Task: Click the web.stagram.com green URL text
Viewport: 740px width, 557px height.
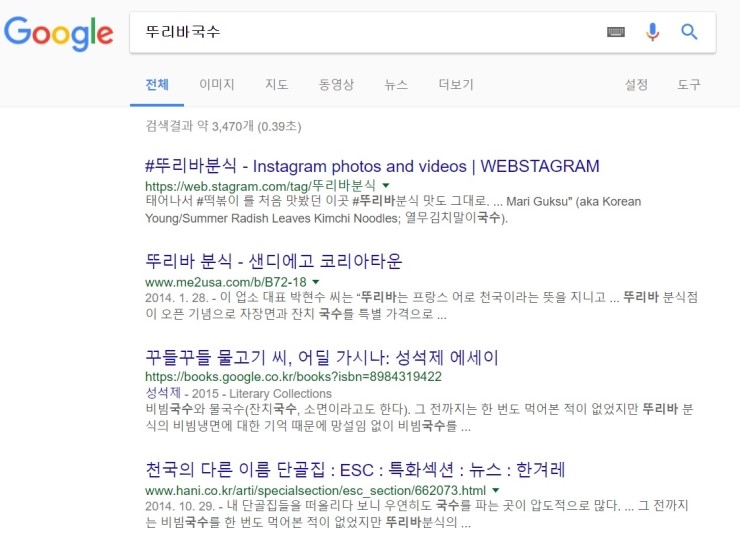Action: (x=261, y=186)
